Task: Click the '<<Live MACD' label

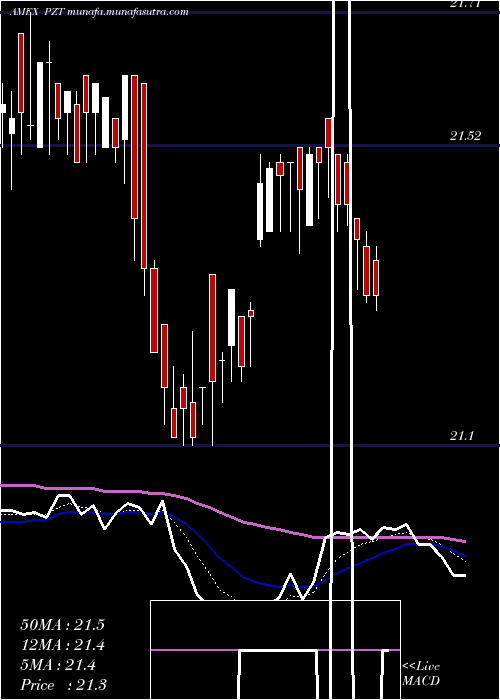Action: pos(421,673)
